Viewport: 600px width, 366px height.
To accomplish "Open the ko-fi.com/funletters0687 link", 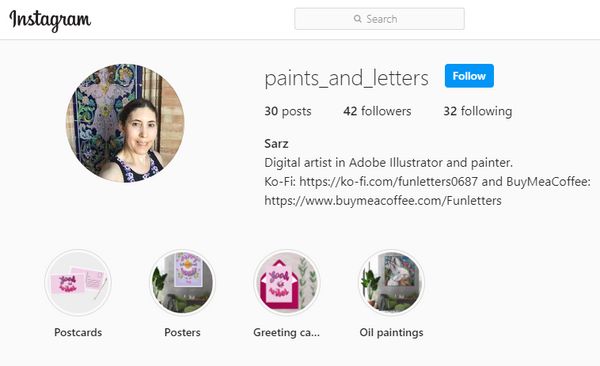I will pyautogui.click(x=388, y=181).
